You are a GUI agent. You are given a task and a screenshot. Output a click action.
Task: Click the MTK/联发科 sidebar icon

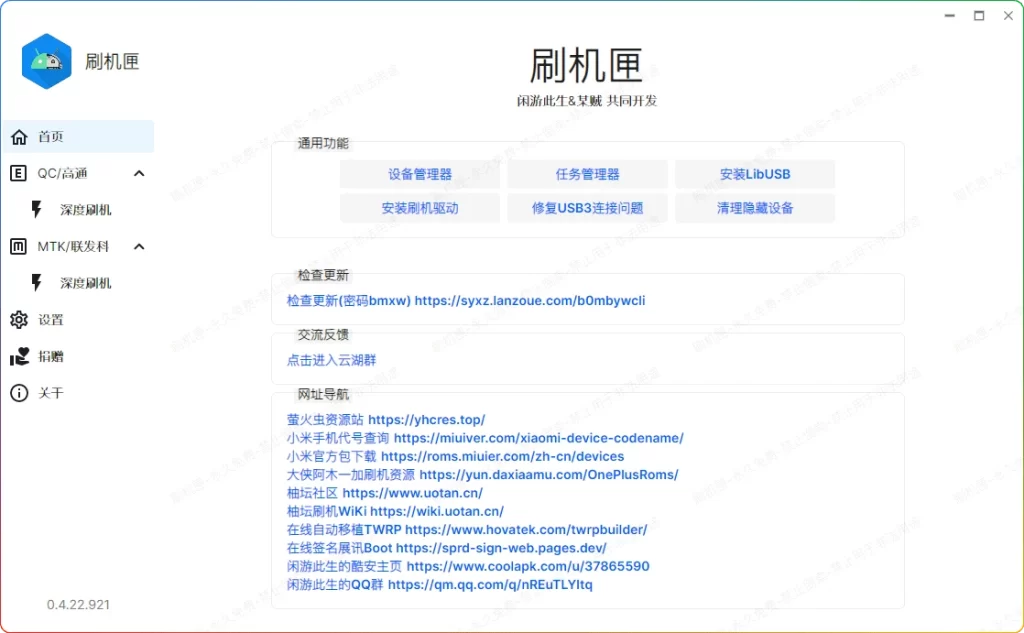coord(19,246)
